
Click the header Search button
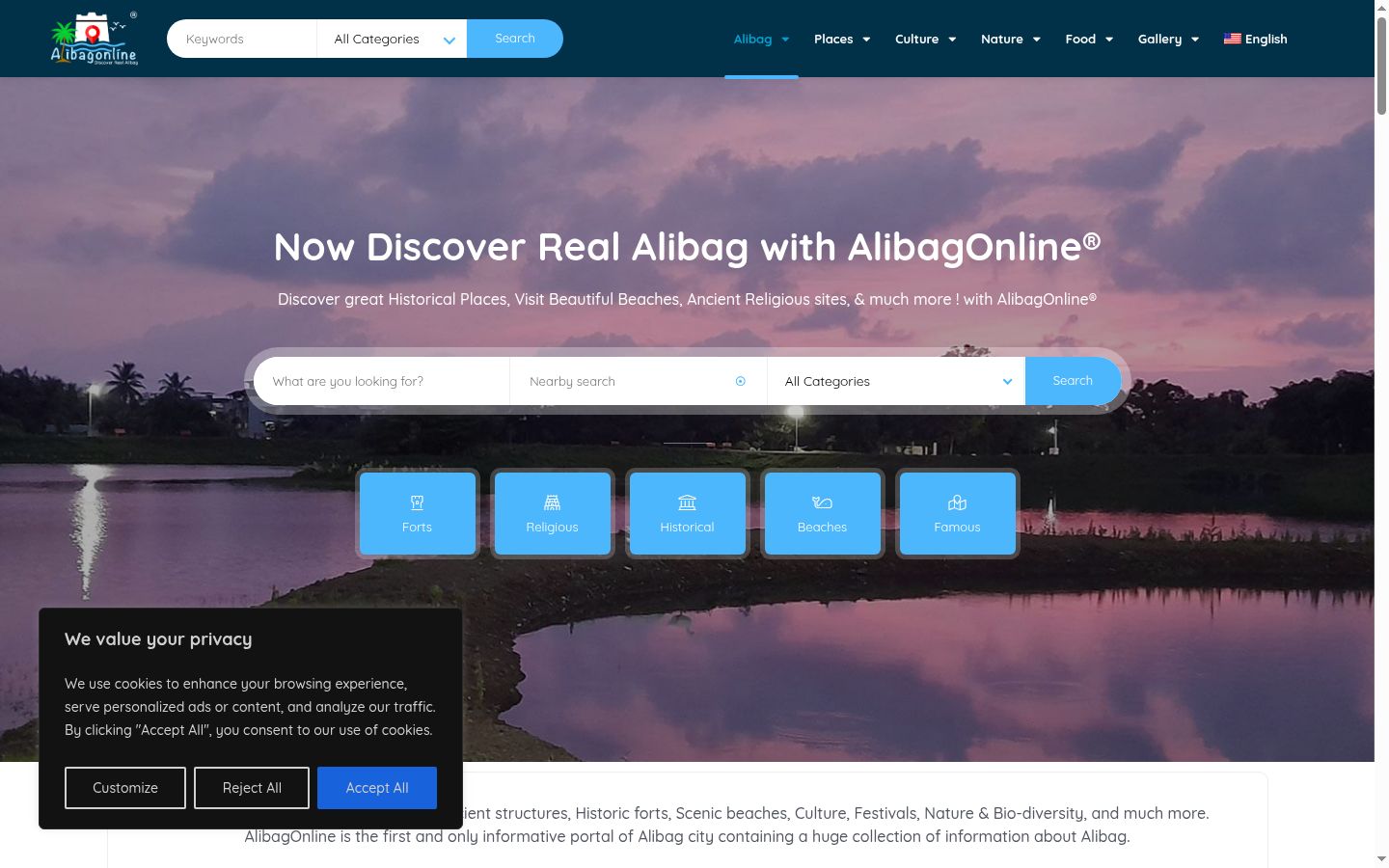pos(515,39)
